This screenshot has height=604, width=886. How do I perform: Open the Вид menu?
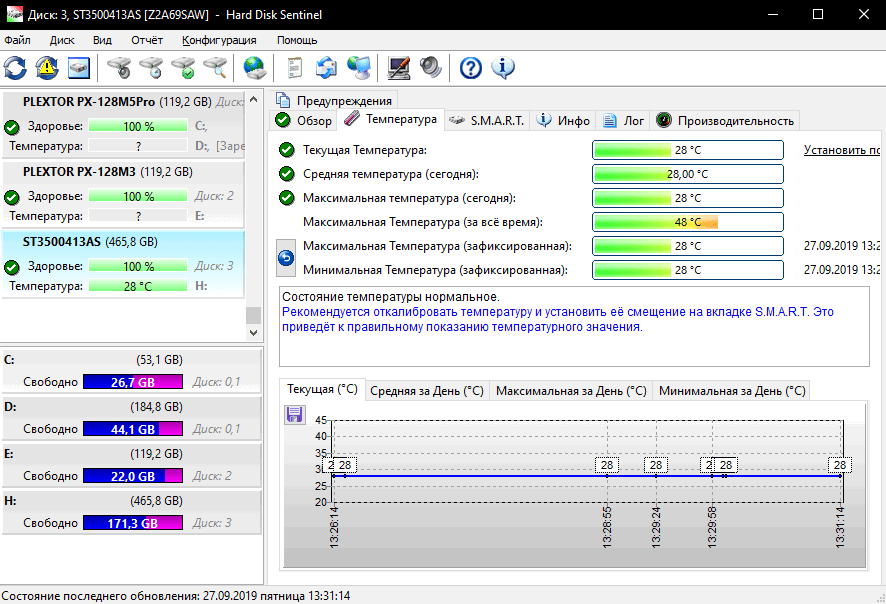[x=102, y=40]
